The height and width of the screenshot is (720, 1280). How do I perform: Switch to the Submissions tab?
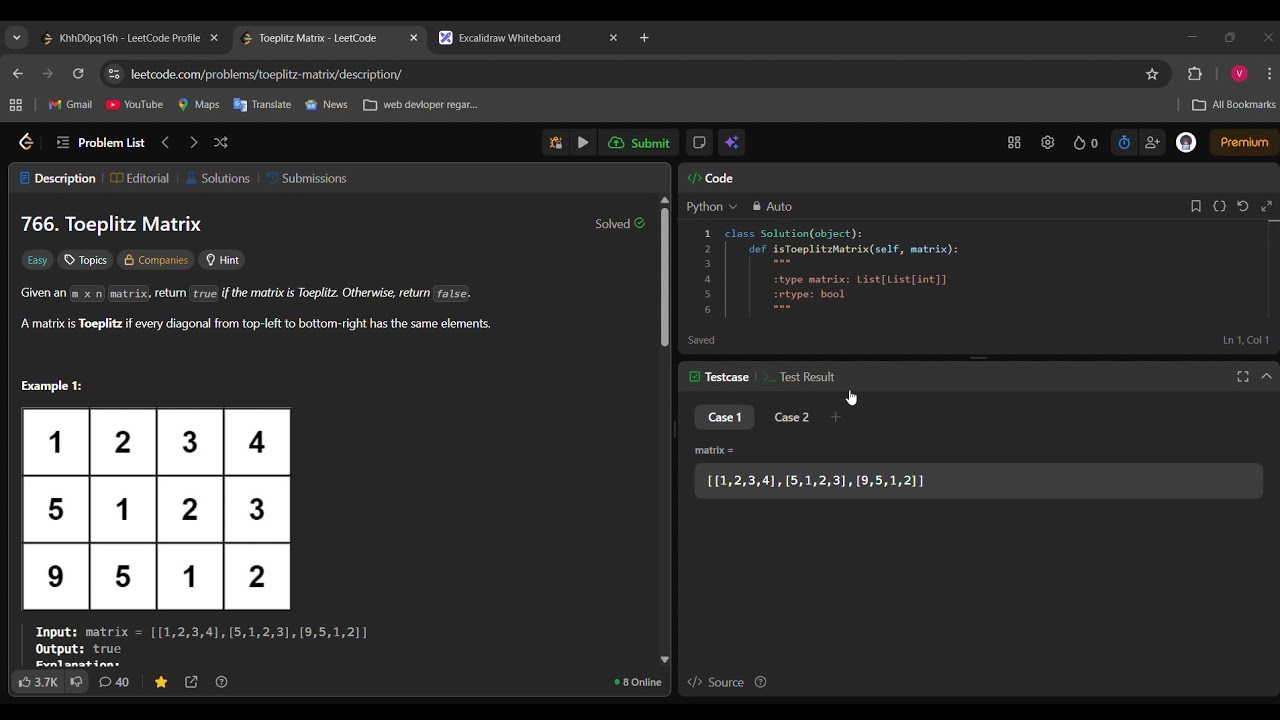[306, 178]
